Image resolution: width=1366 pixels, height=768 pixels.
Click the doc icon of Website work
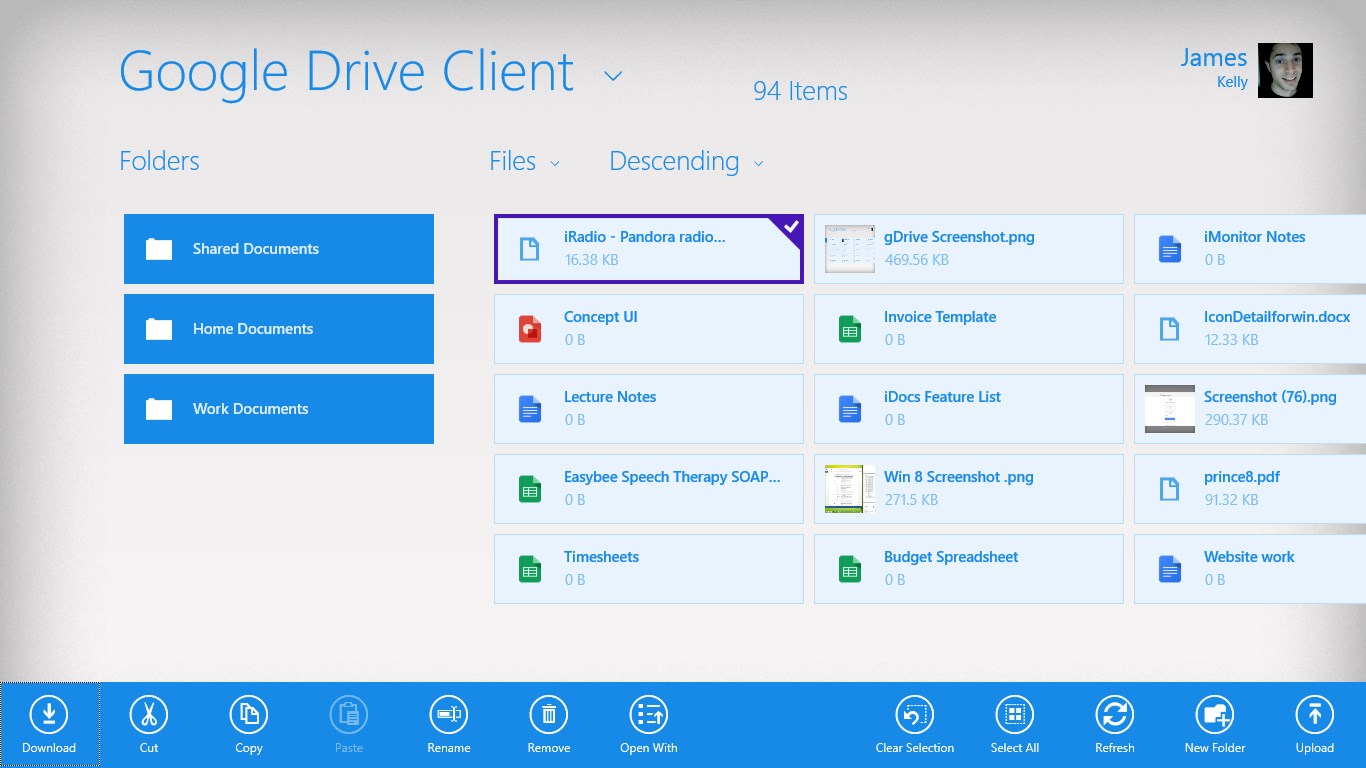(1170, 569)
